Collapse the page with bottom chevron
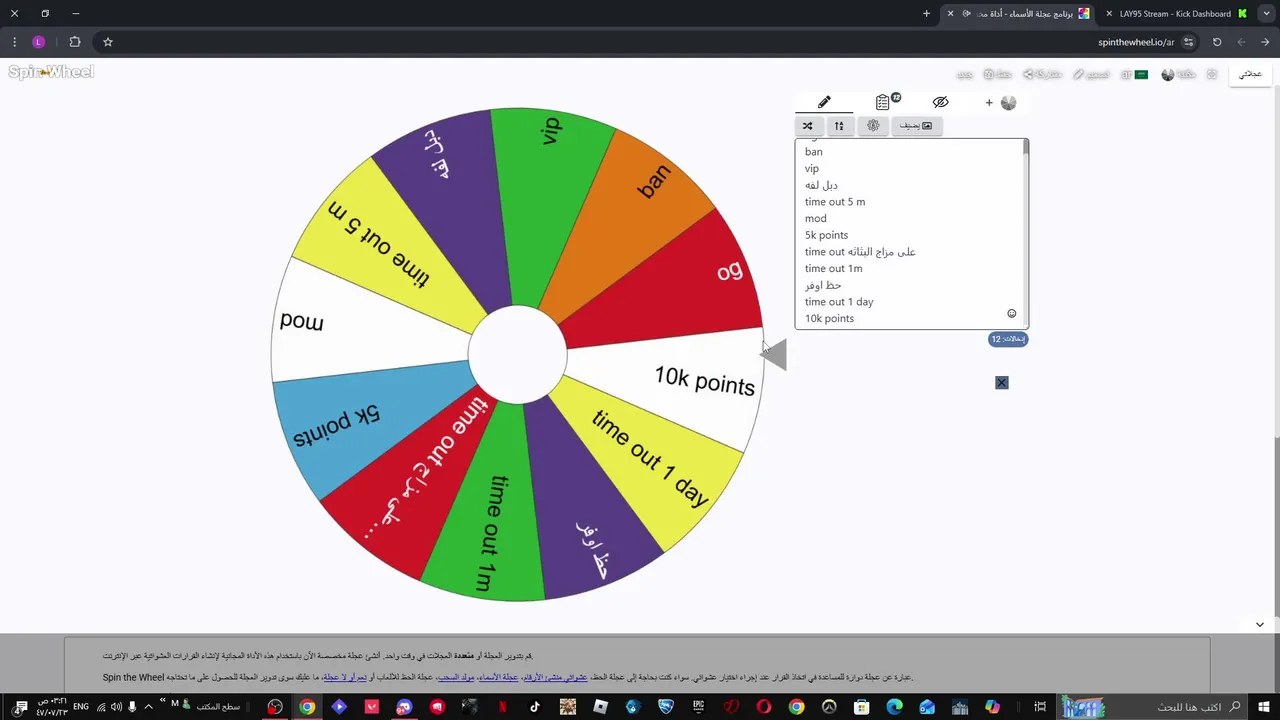 pos(1259,625)
